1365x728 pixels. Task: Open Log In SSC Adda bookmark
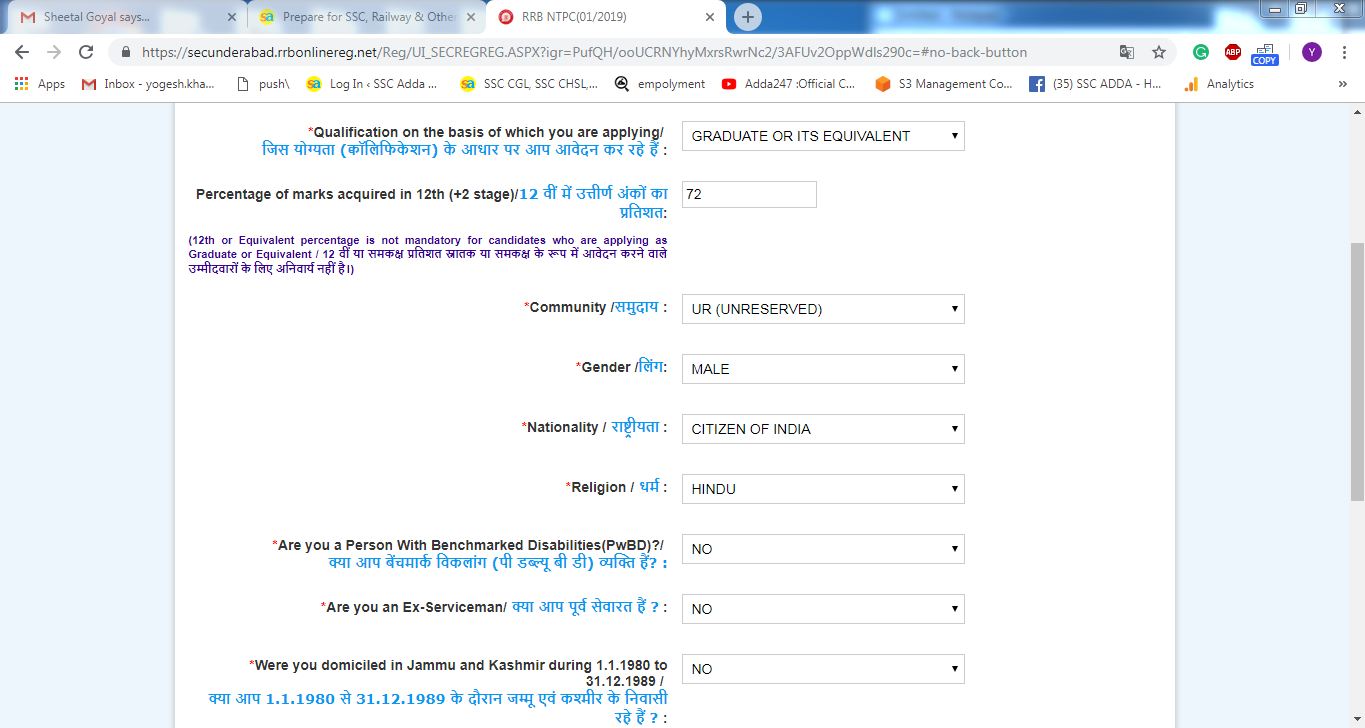373,84
